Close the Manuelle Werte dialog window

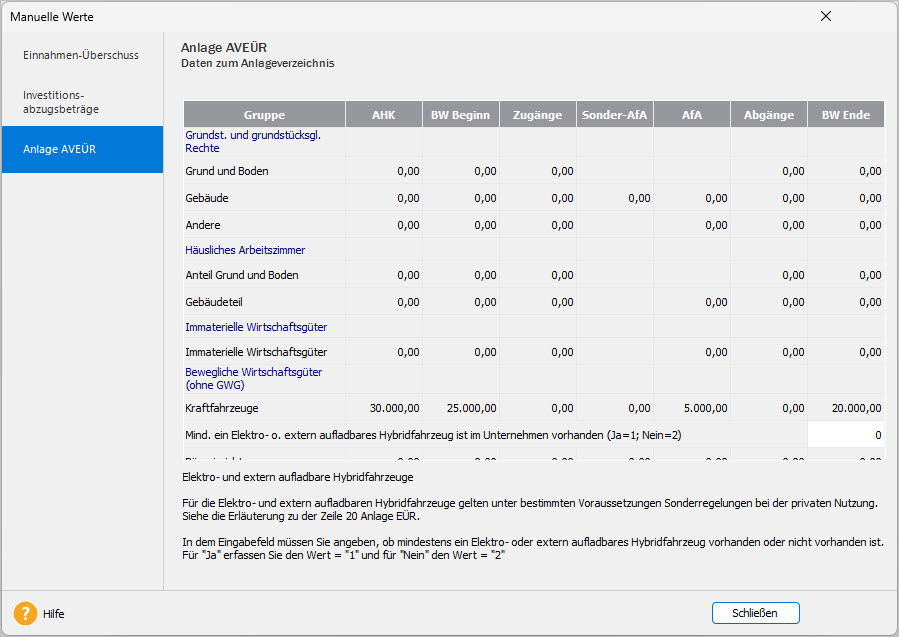(x=825, y=16)
